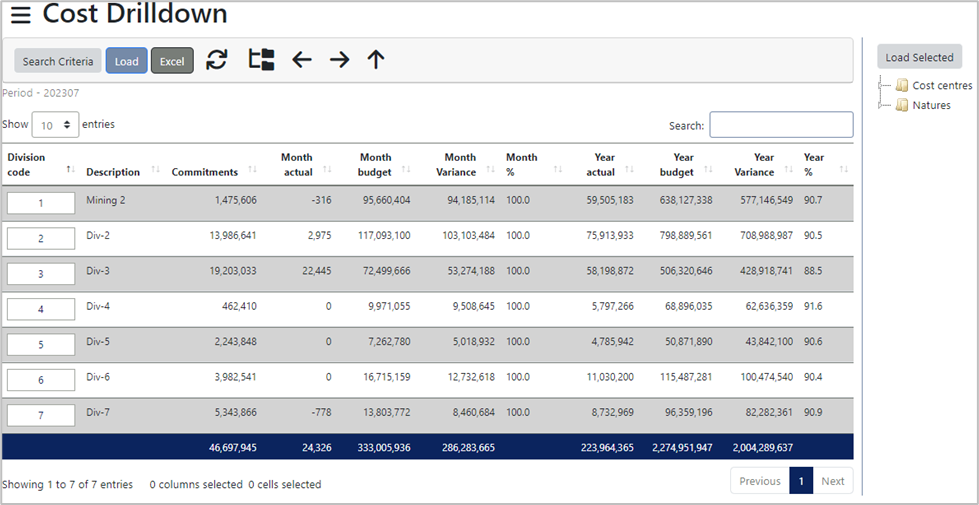Viewport: 979px width, 505px height.
Task: Click the Div-3 description cell
Action: point(98,271)
